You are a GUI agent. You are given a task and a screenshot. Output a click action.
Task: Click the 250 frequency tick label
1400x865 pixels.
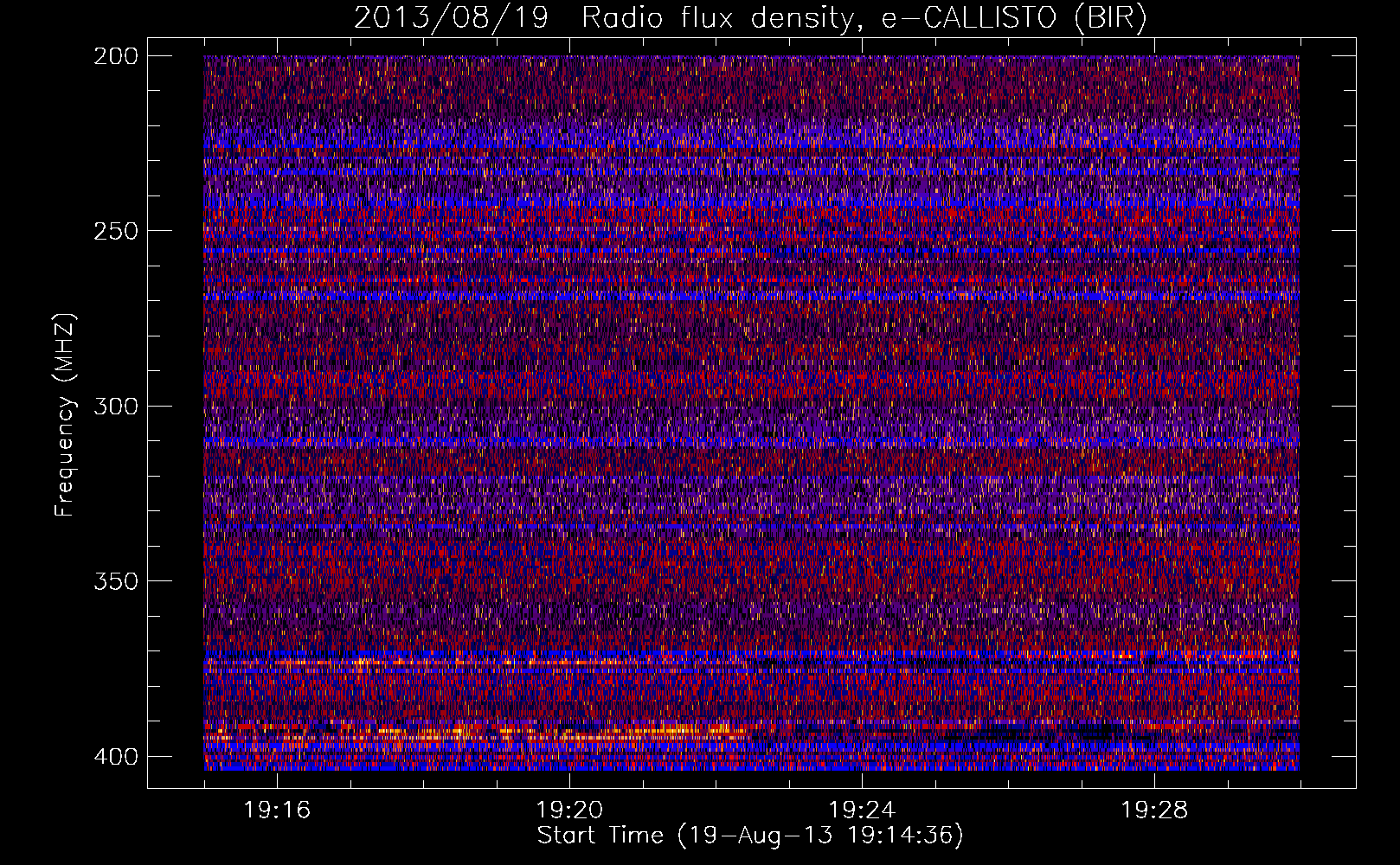pos(115,231)
